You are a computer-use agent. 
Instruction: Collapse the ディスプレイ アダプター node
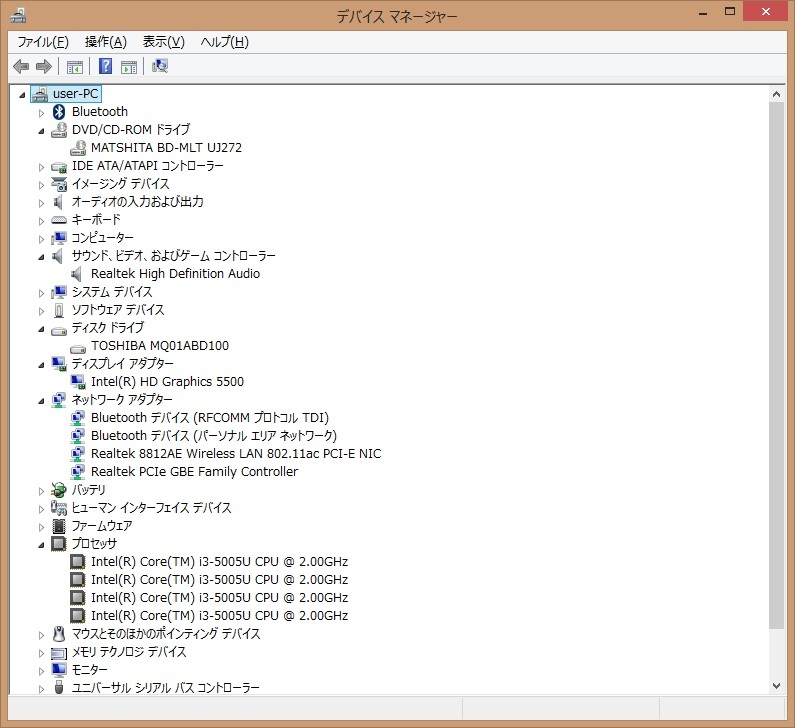coord(42,365)
